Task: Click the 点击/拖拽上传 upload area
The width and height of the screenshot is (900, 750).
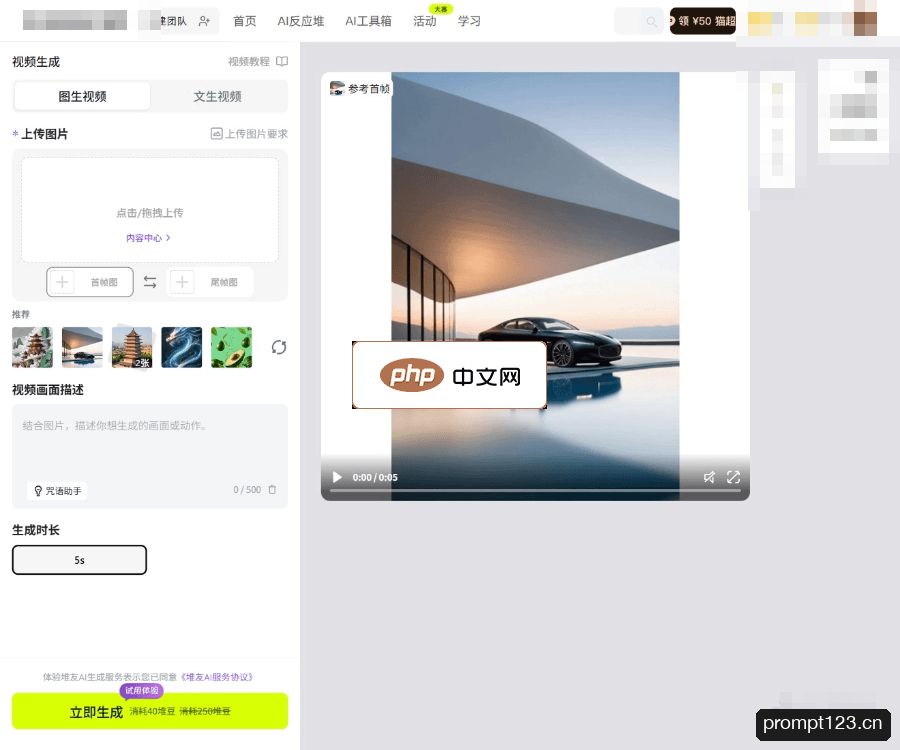Action: (150, 210)
